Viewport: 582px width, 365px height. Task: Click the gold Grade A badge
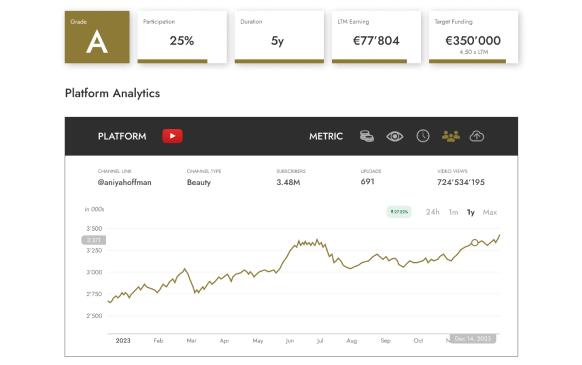point(97,37)
